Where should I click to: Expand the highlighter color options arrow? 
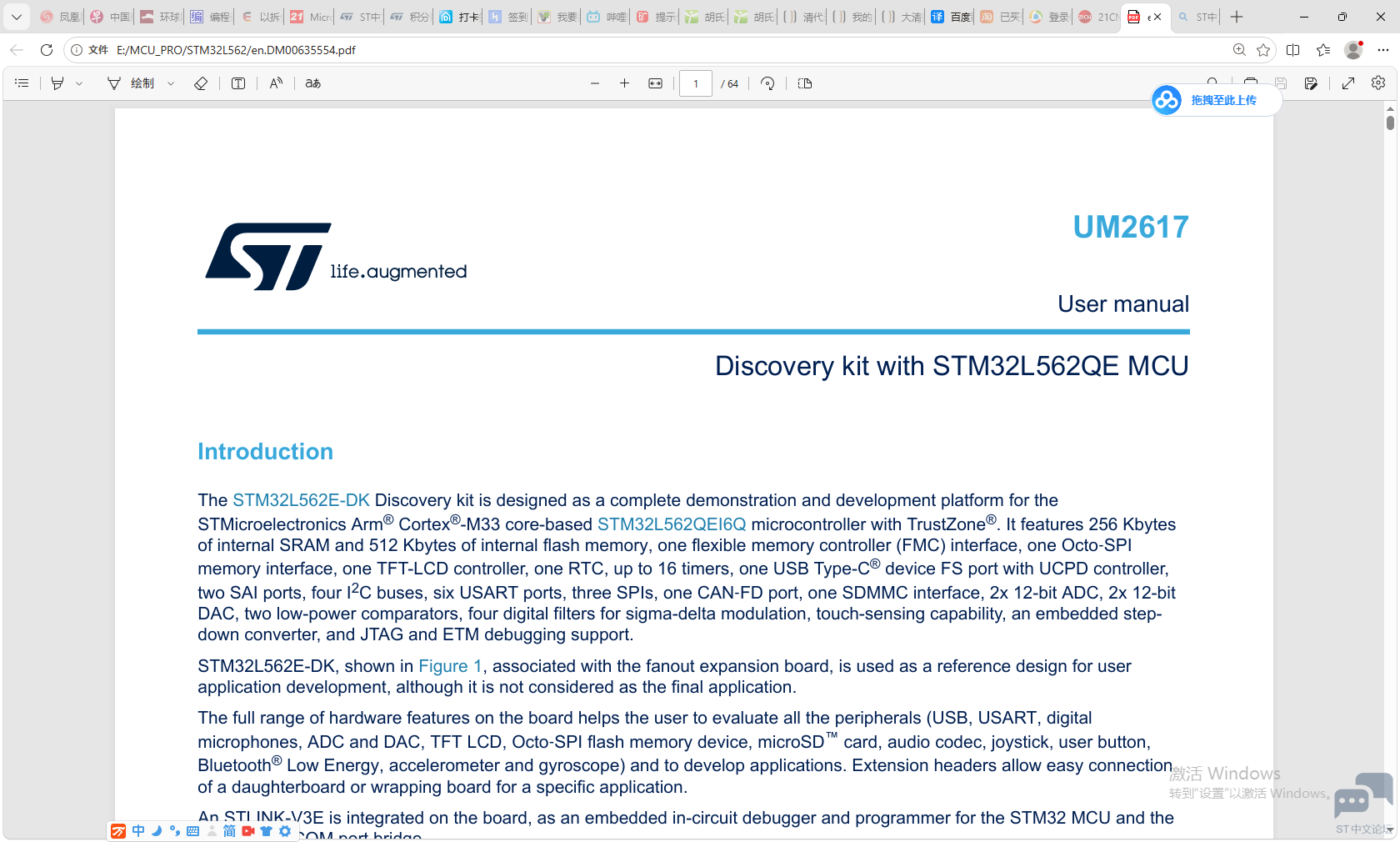coord(79,83)
